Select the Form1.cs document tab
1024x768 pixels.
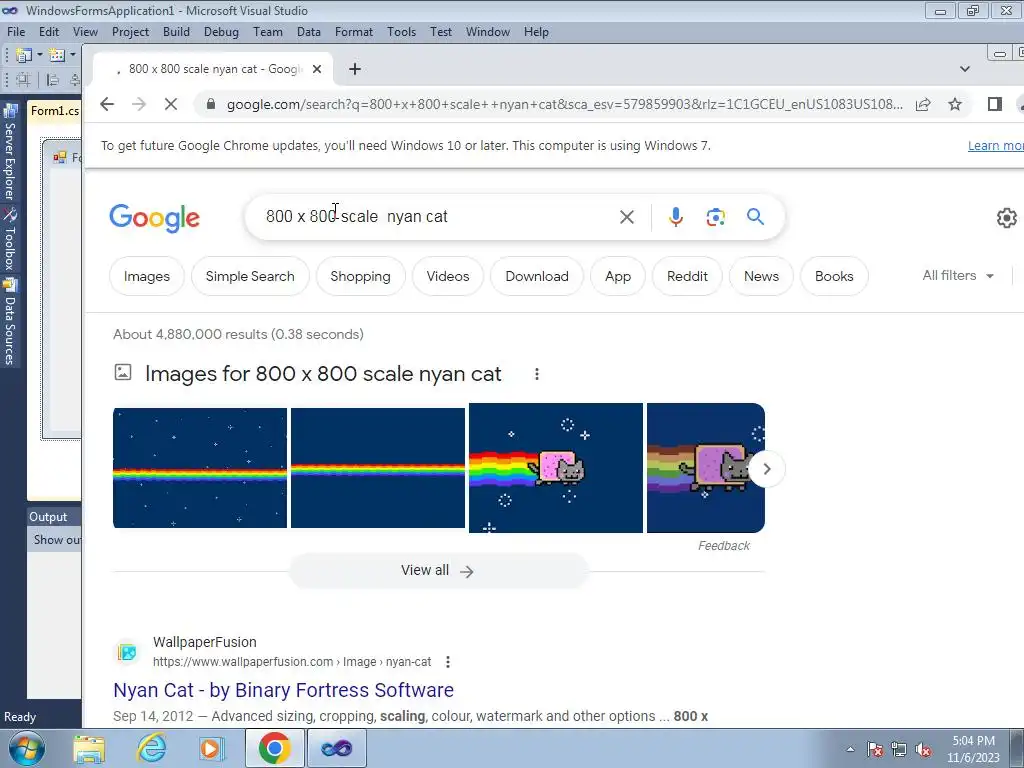pyautogui.click(x=54, y=110)
